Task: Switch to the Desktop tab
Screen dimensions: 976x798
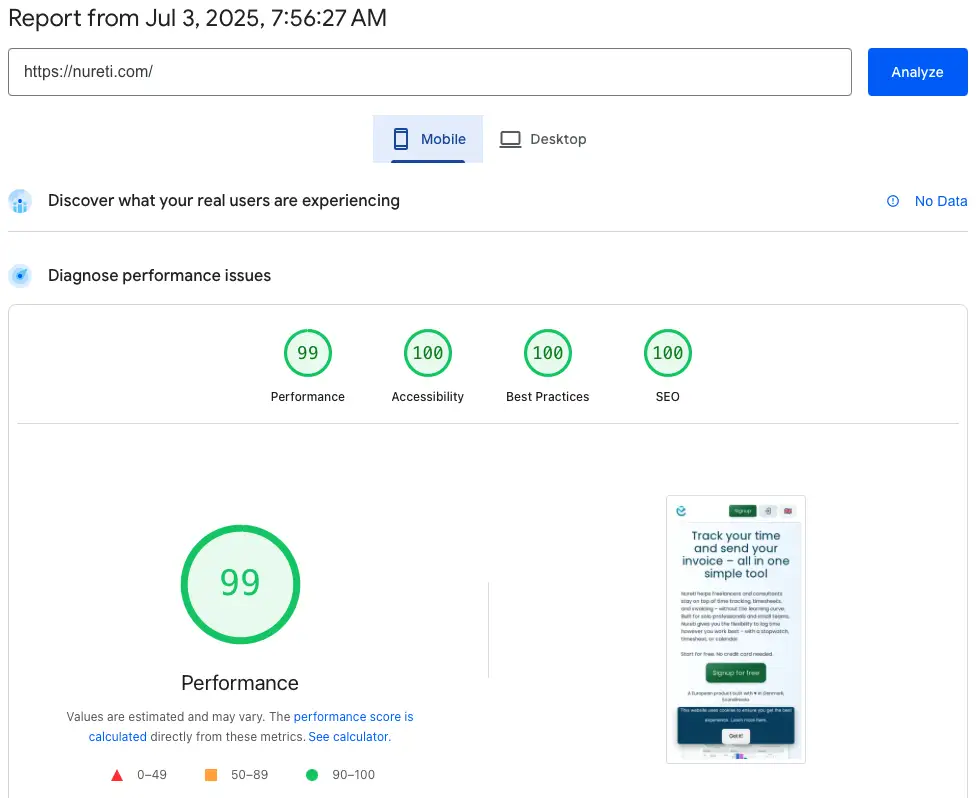Action: point(543,139)
